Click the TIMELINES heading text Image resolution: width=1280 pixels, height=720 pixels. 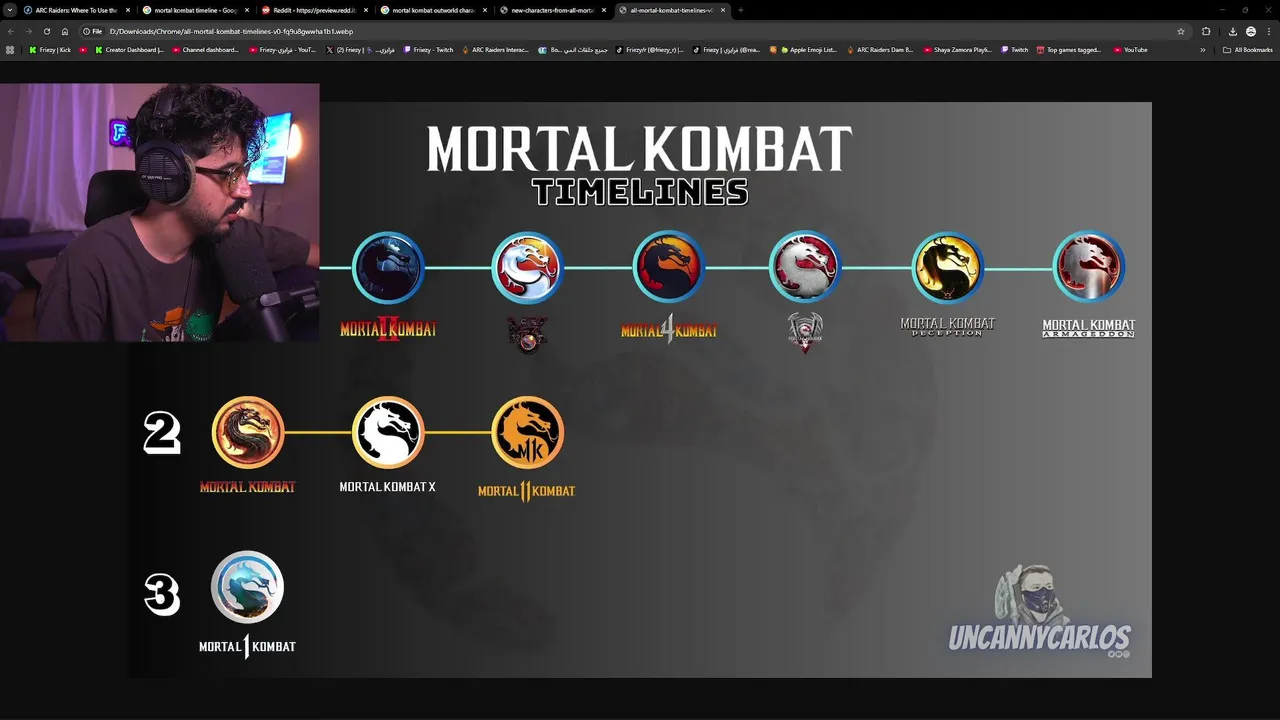(x=640, y=192)
